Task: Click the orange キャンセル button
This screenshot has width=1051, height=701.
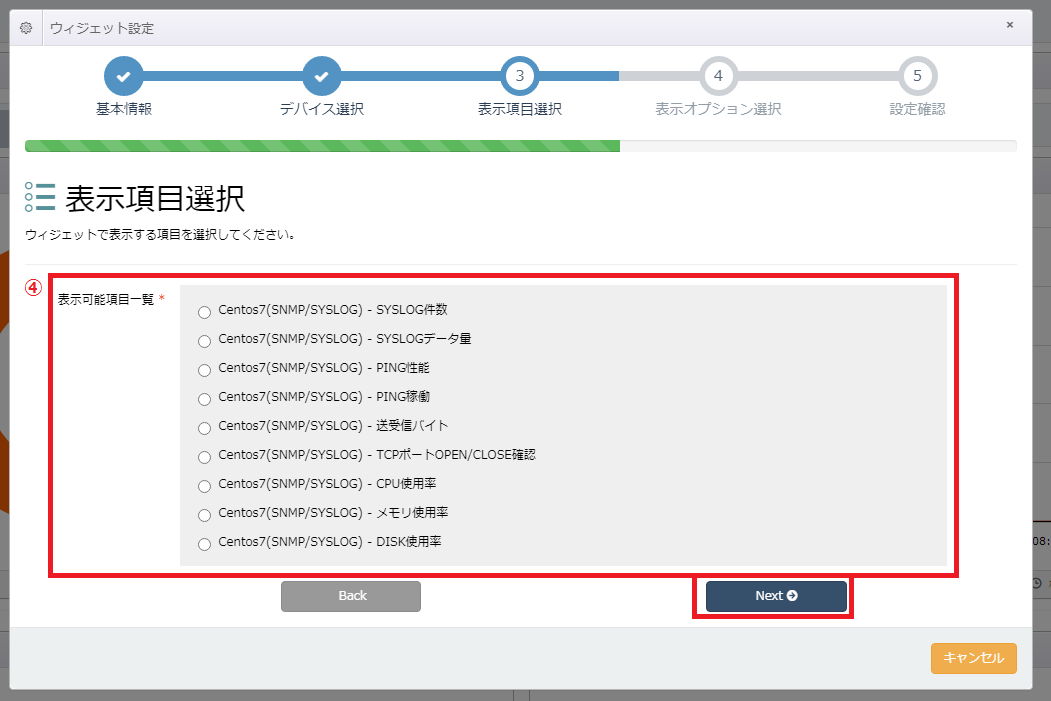Action: coord(974,658)
